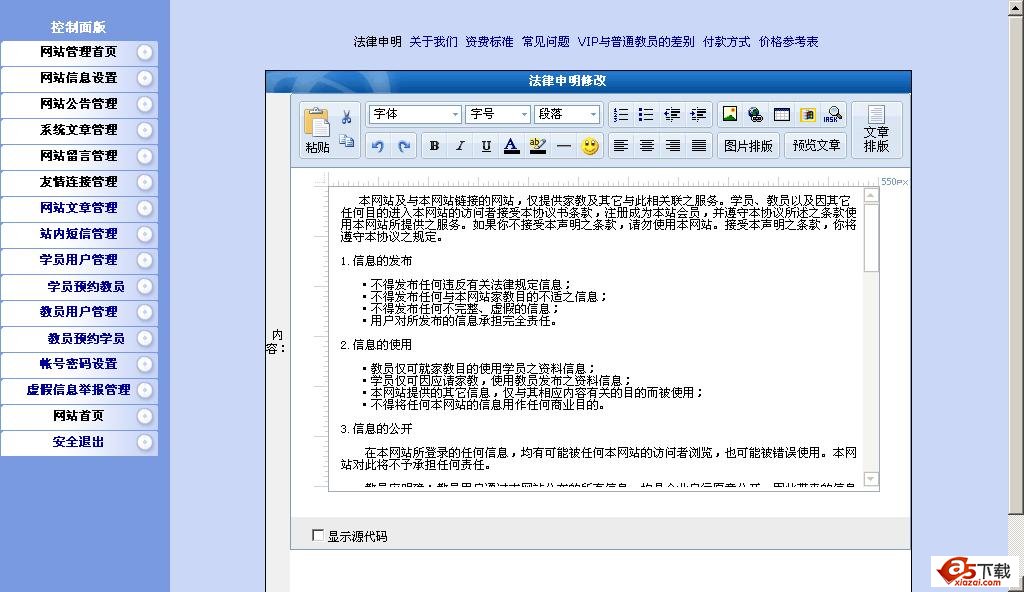The image size is (1024, 592).
Task: Open 帐号密码设置 in the sidebar
Action: point(78,364)
